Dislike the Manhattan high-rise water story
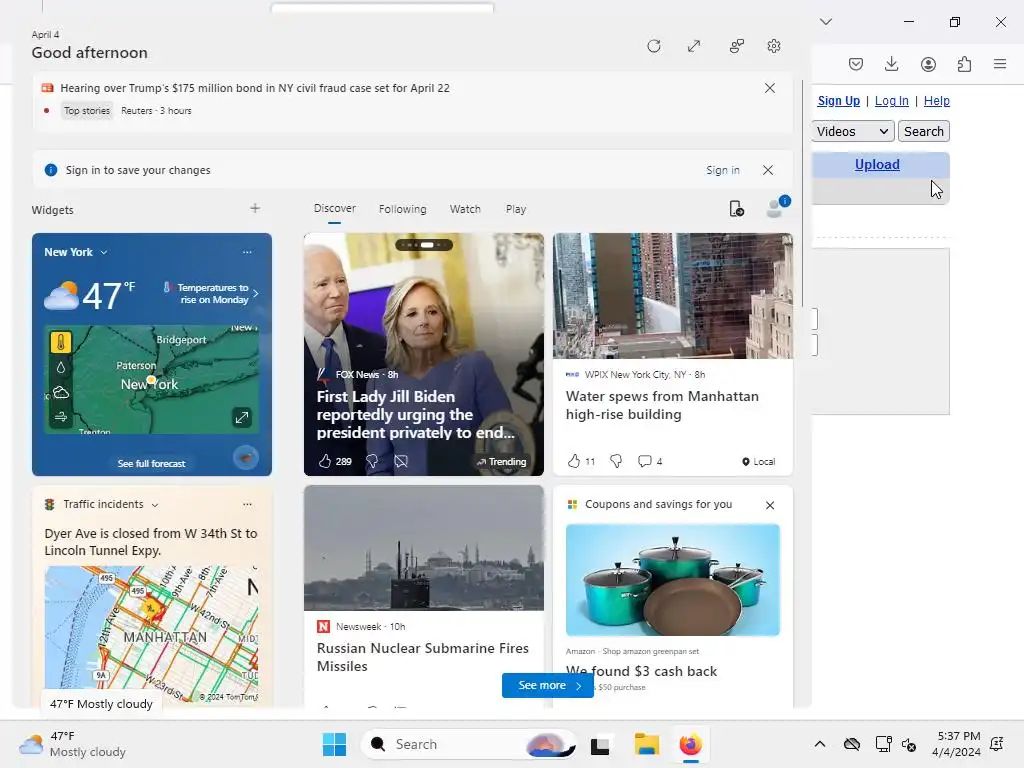The width and height of the screenshot is (1024, 768). [x=616, y=461]
